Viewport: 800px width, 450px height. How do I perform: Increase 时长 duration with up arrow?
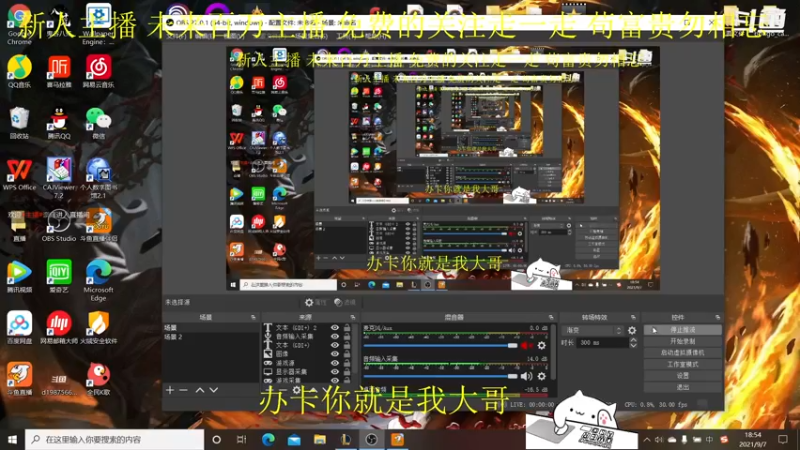[633, 340]
